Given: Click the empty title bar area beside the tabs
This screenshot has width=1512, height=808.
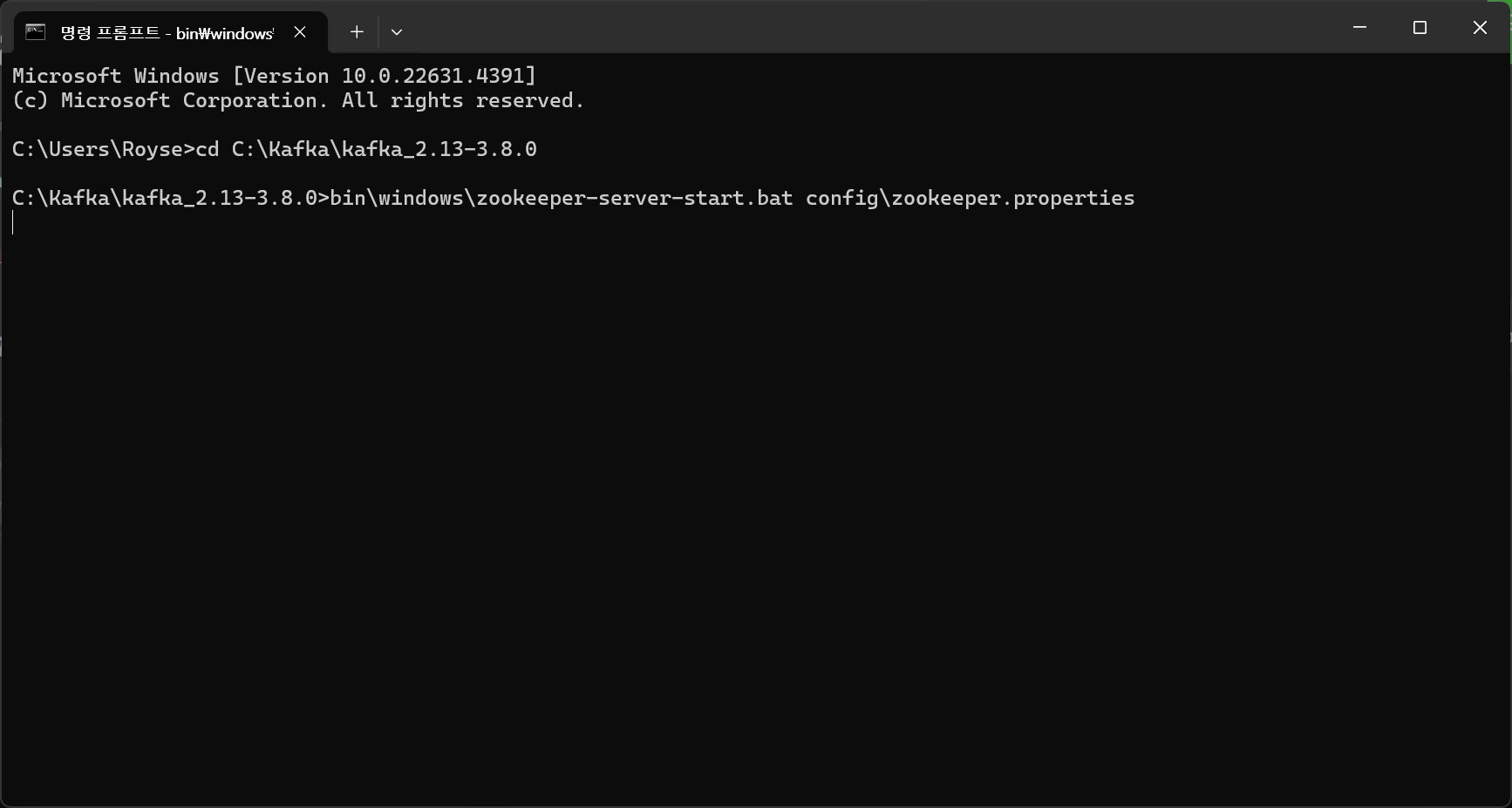Looking at the screenshot, I should [872, 28].
